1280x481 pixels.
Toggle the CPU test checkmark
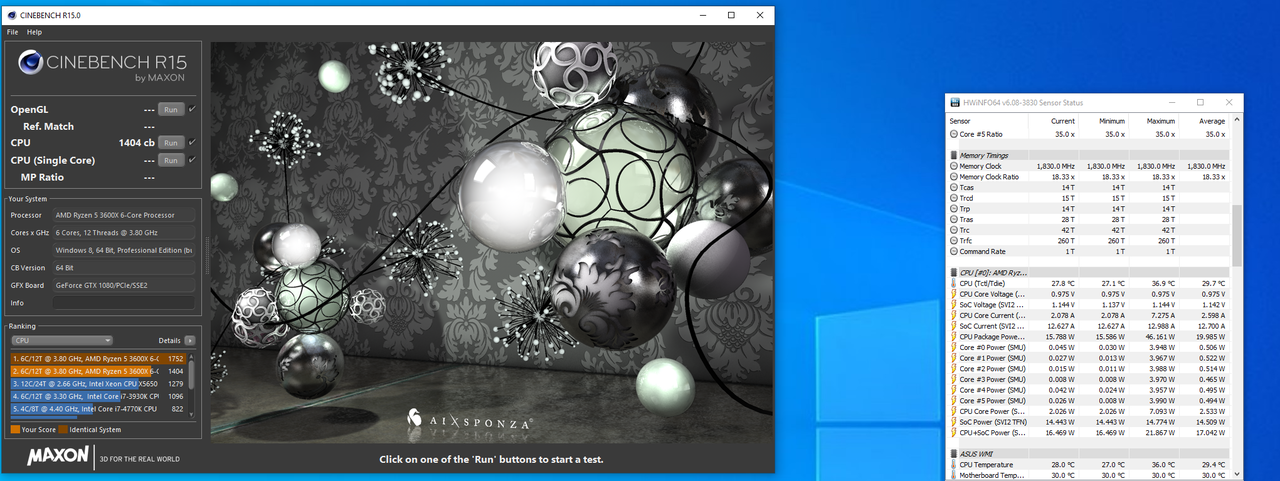coord(192,143)
